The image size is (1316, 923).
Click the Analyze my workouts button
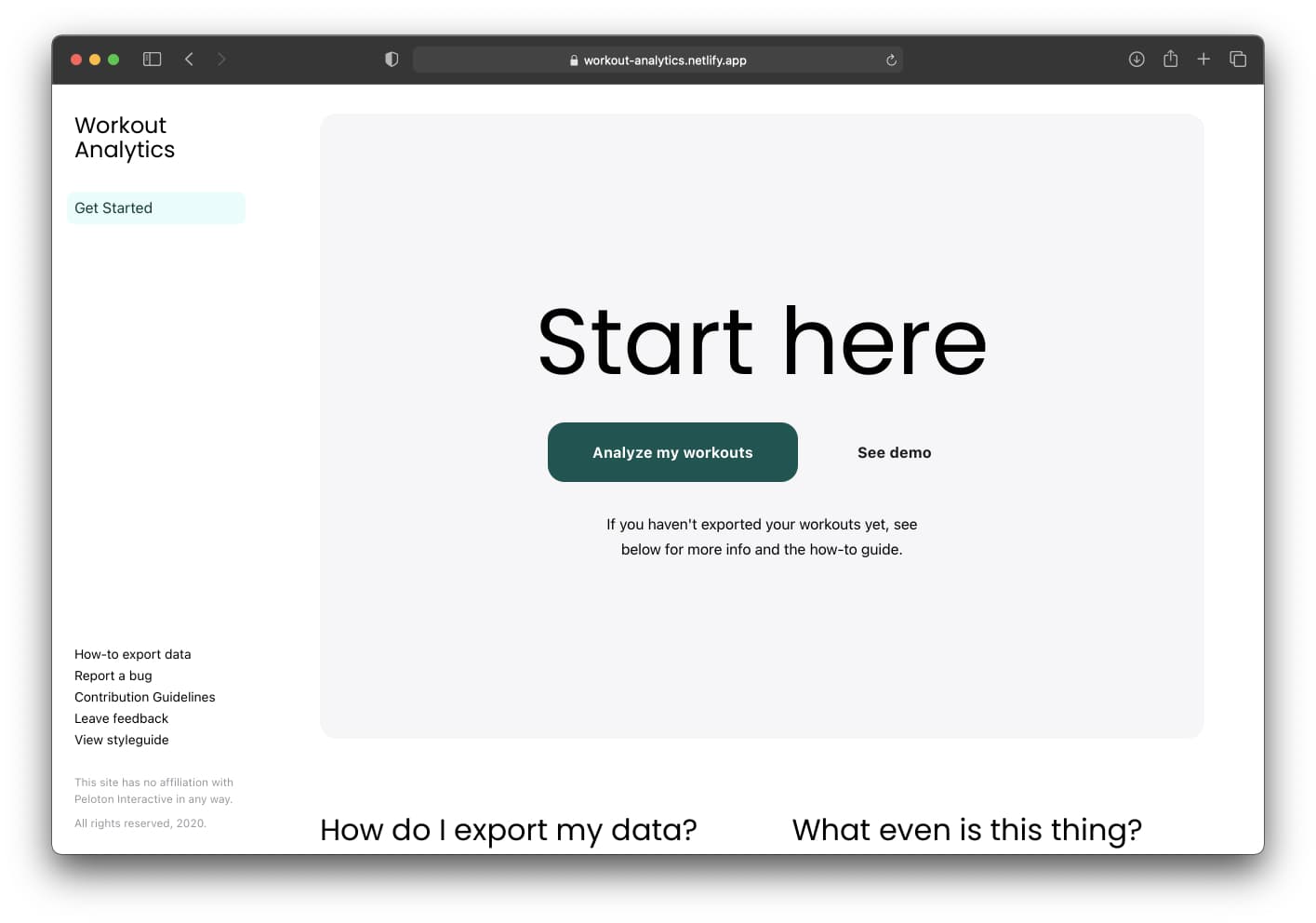coord(672,452)
